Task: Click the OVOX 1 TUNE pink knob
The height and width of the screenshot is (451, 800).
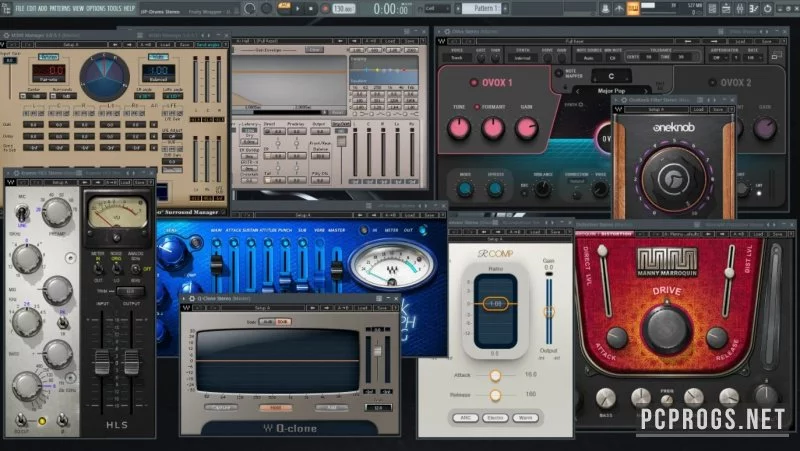Action: pyautogui.click(x=459, y=128)
